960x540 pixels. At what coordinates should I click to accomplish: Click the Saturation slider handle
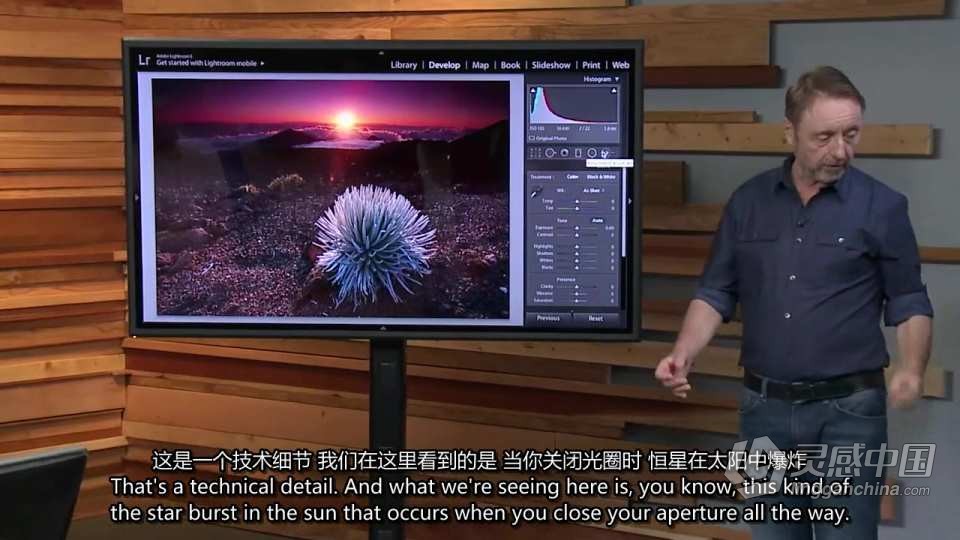click(x=577, y=301)
